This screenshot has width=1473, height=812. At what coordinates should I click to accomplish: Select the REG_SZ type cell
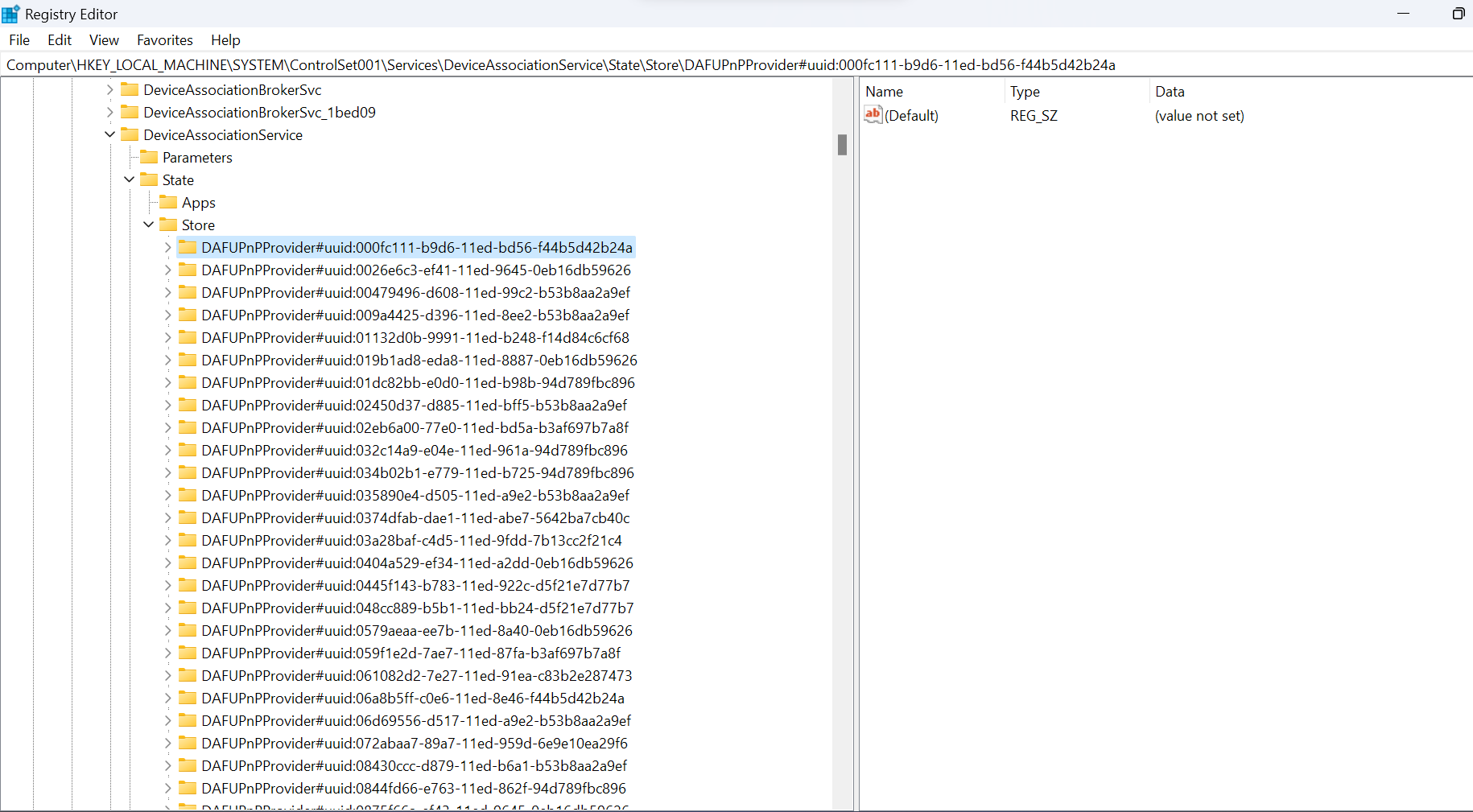coord(1034,116)
